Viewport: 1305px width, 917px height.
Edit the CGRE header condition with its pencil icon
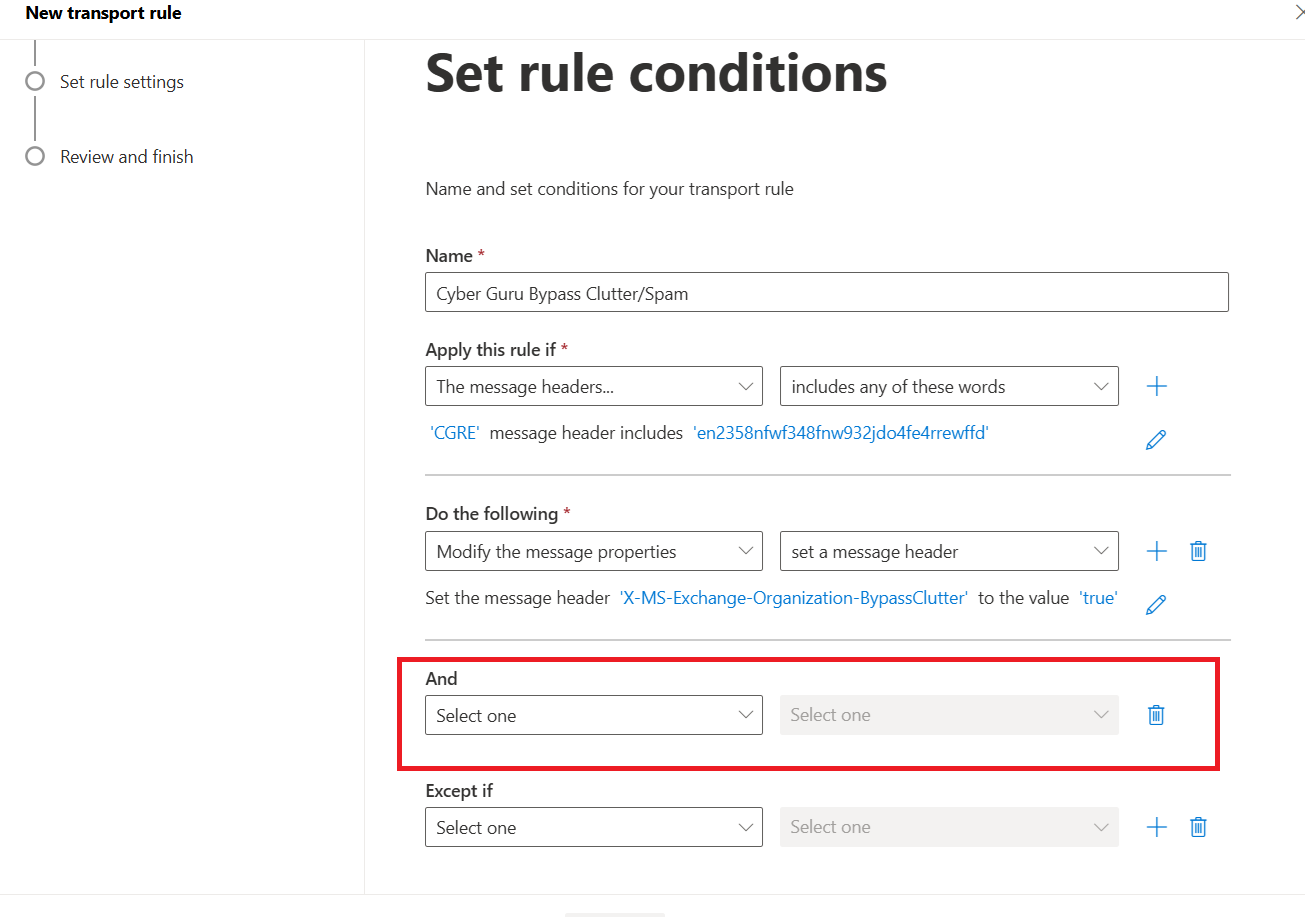click(1156, 439)
